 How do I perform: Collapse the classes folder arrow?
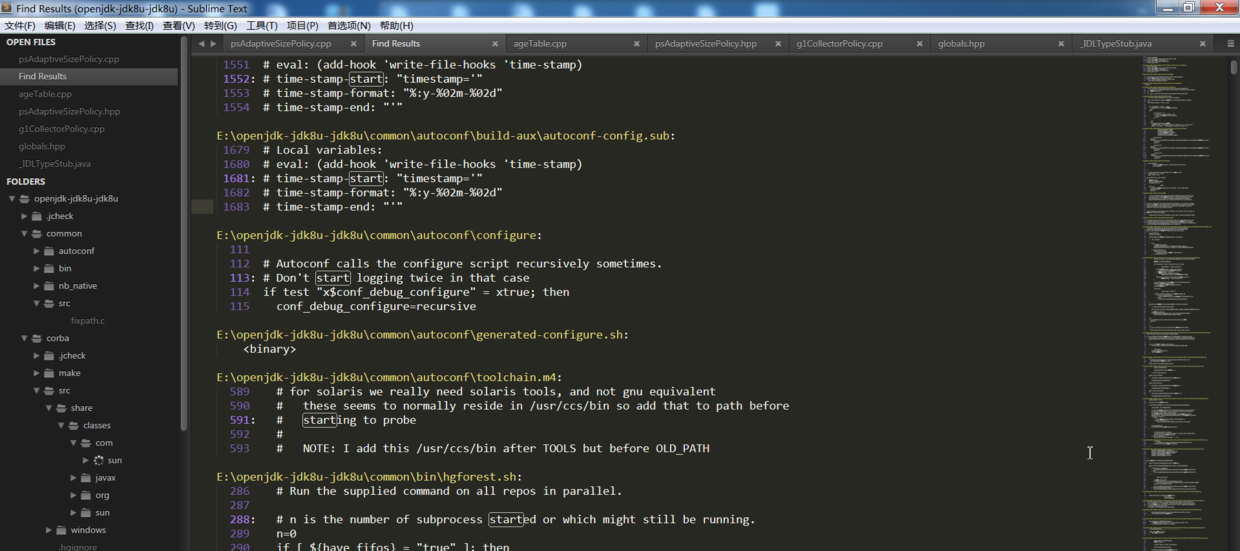tap(60, 426)
